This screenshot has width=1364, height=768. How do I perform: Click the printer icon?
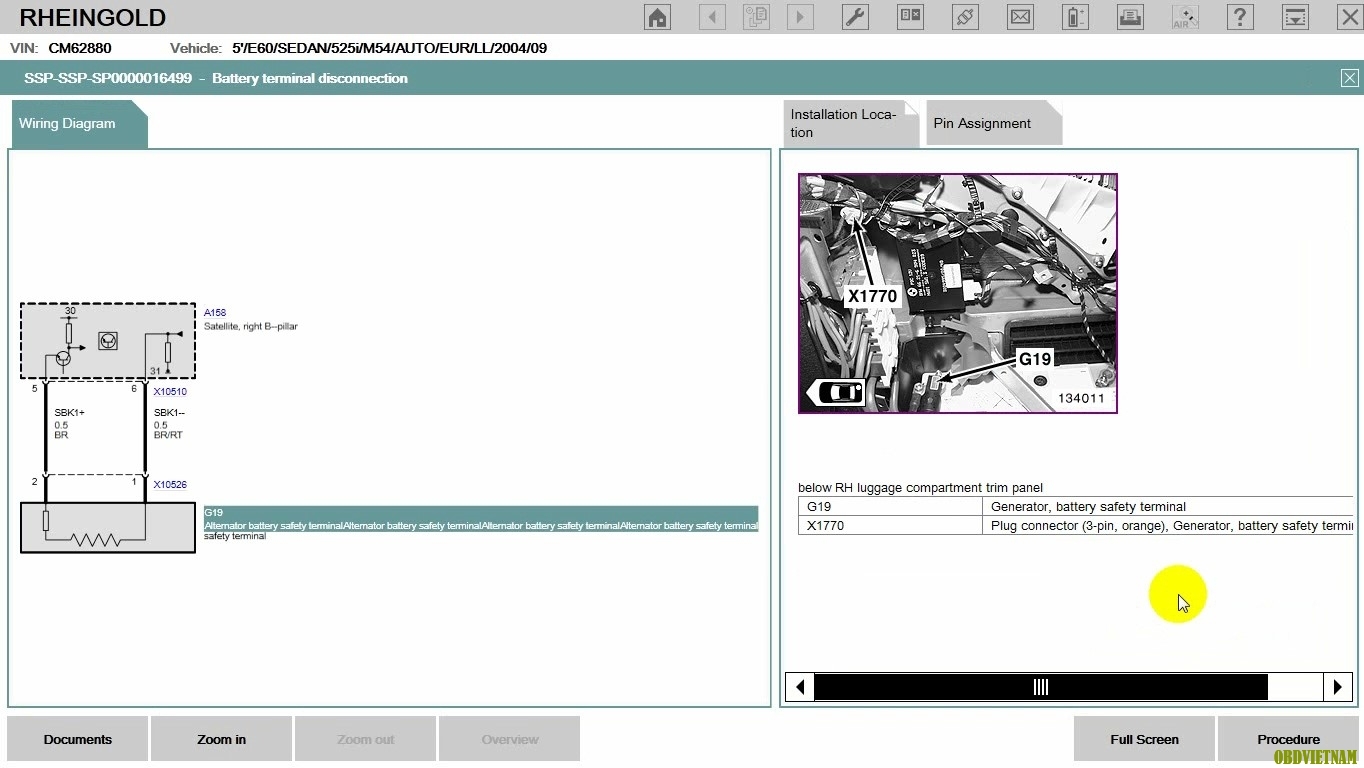point(1130,17)
